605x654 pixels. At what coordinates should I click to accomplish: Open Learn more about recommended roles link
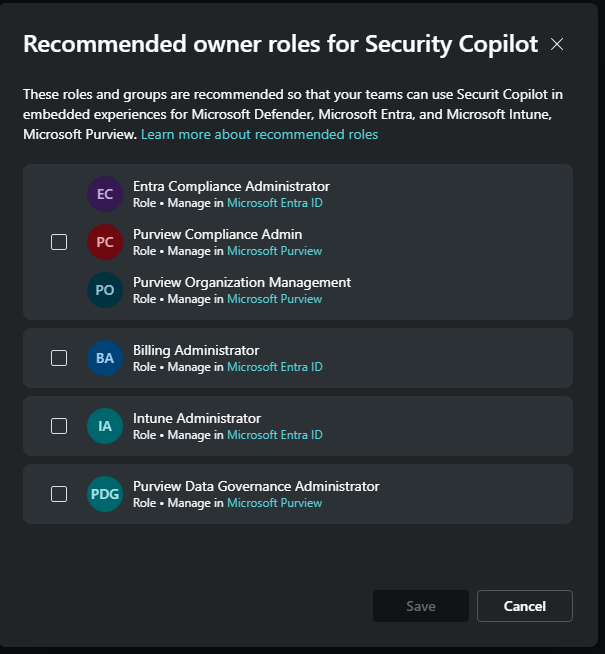pyautogui.click(x=259, y=134)
